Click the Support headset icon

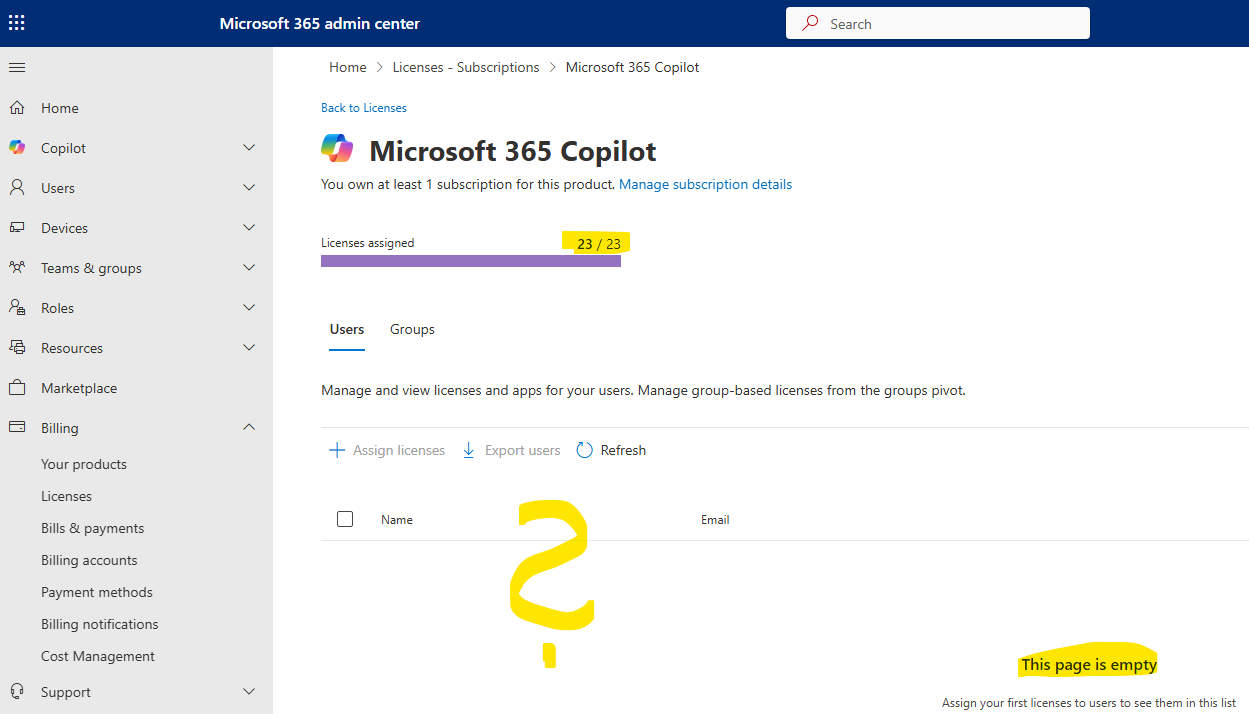[17, 692]
